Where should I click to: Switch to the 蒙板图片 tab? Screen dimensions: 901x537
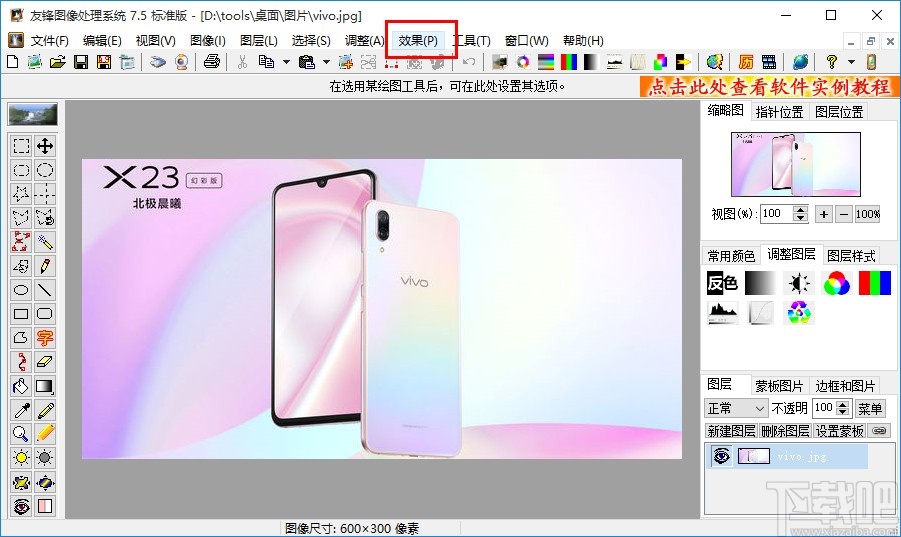tap(779, 386)
